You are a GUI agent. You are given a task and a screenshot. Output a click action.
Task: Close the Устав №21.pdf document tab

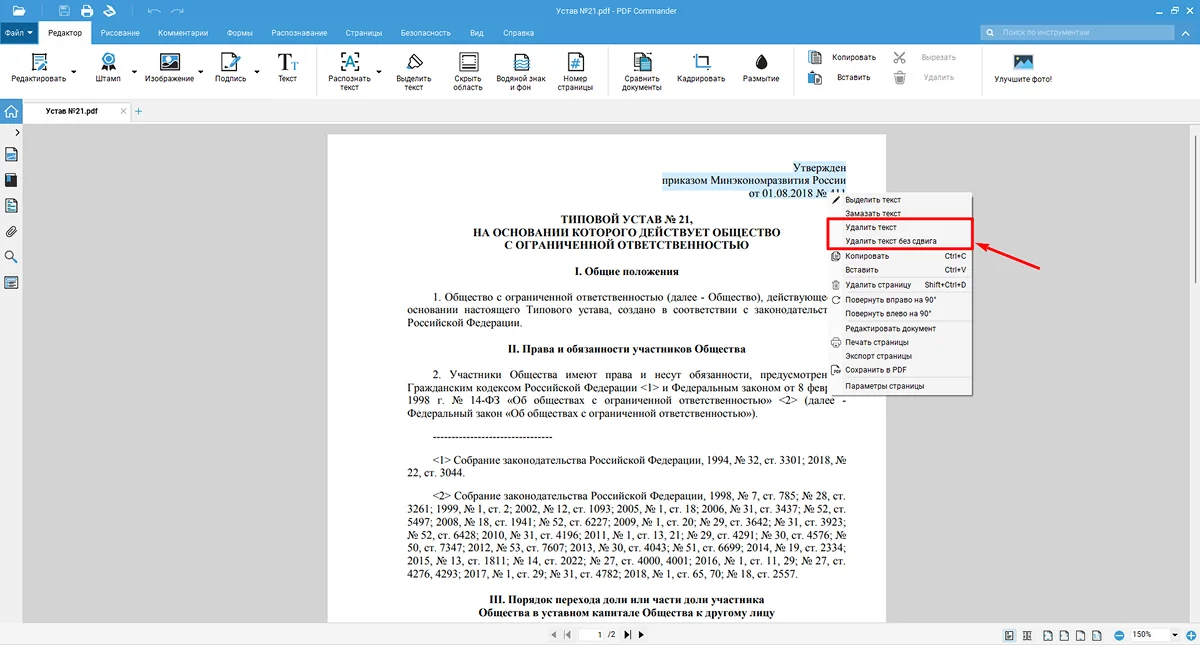pos(124,111)
